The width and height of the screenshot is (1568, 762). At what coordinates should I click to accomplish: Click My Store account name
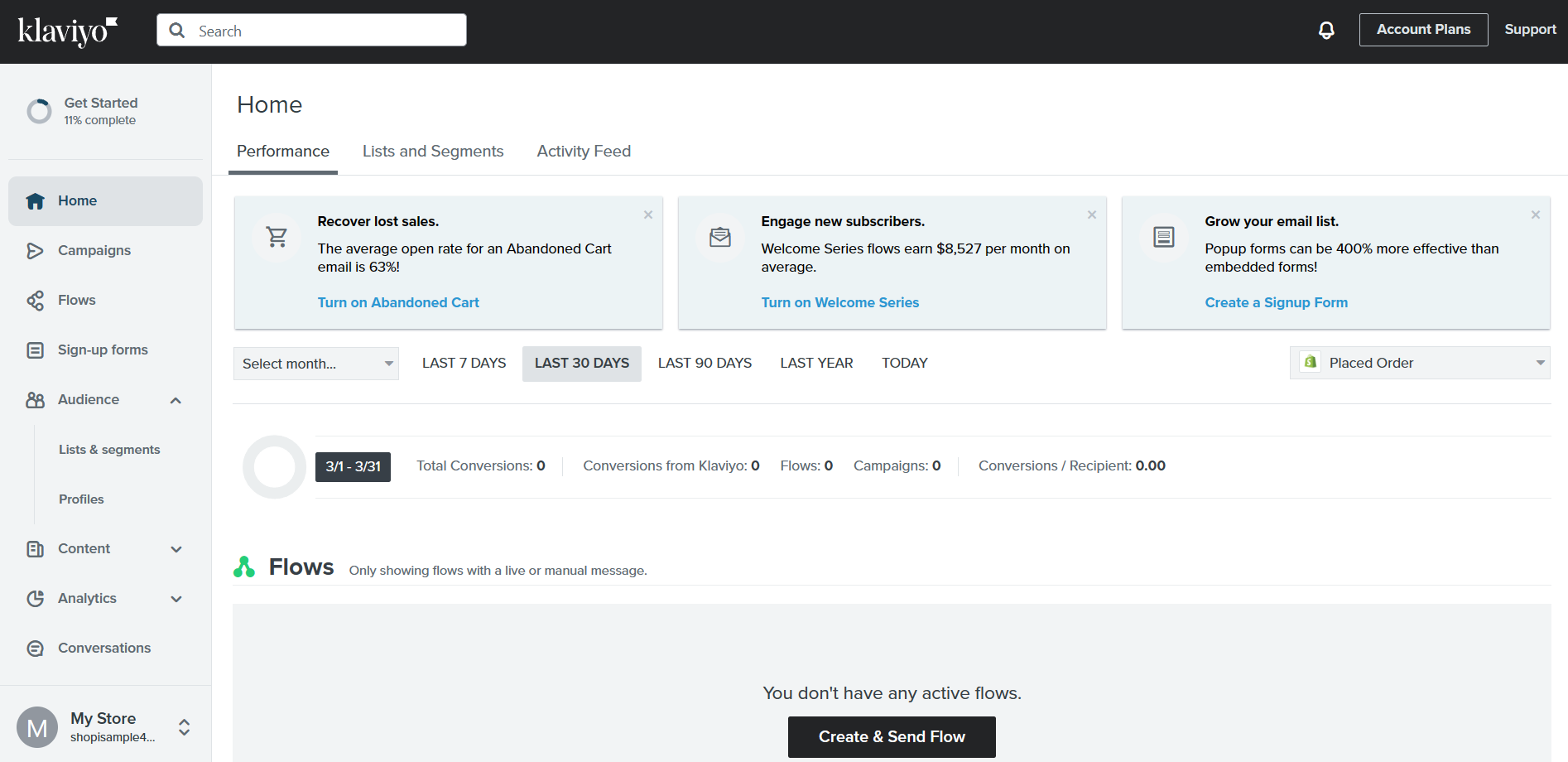point(103,719)
